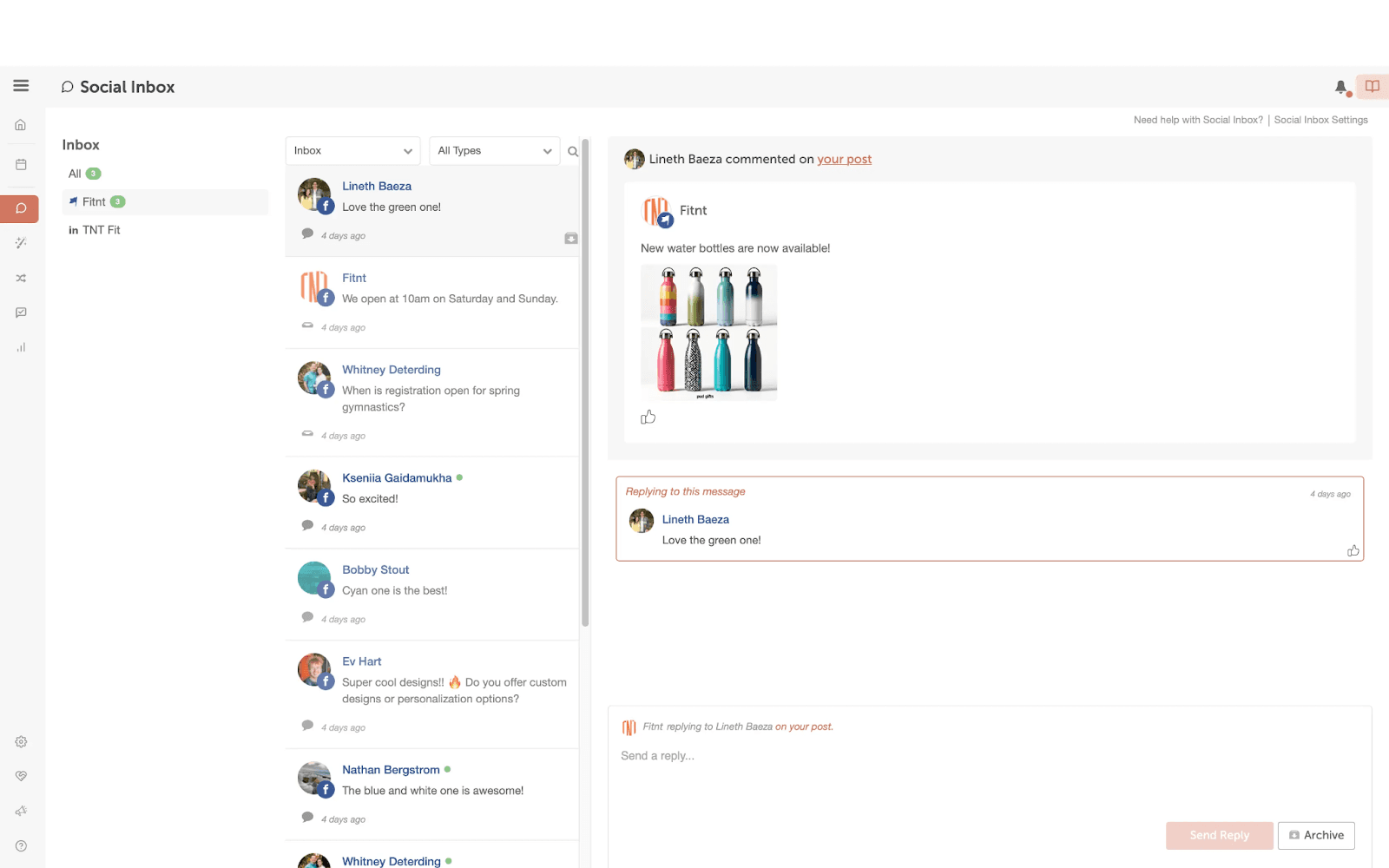Click Lineth Baeza name in reply card
The height and width of the screenshot is (868, 1389).
695,519
